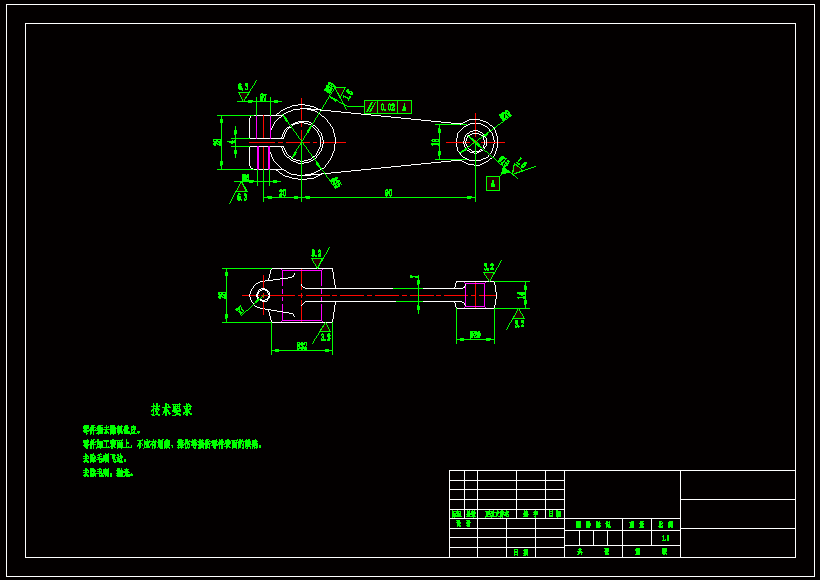Select the roughness symbol below the large hub side view

[324, 333]
